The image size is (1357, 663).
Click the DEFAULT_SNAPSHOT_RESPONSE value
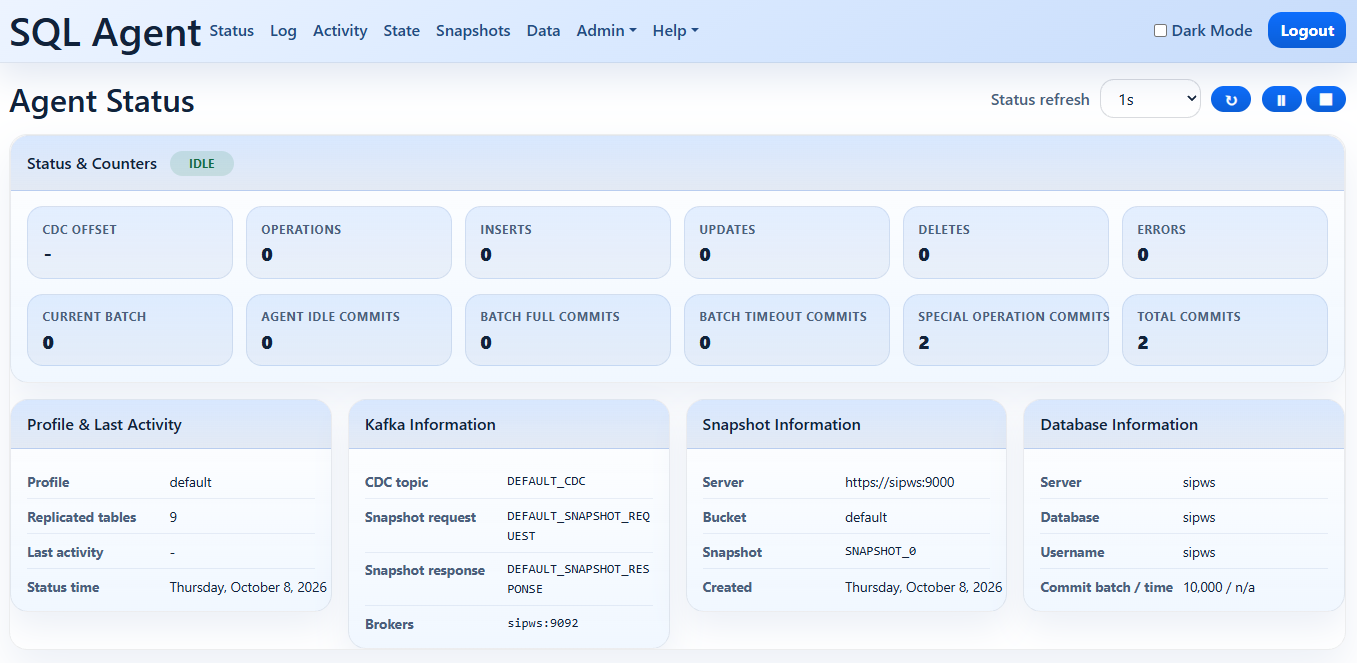click(x=579, y=579)
